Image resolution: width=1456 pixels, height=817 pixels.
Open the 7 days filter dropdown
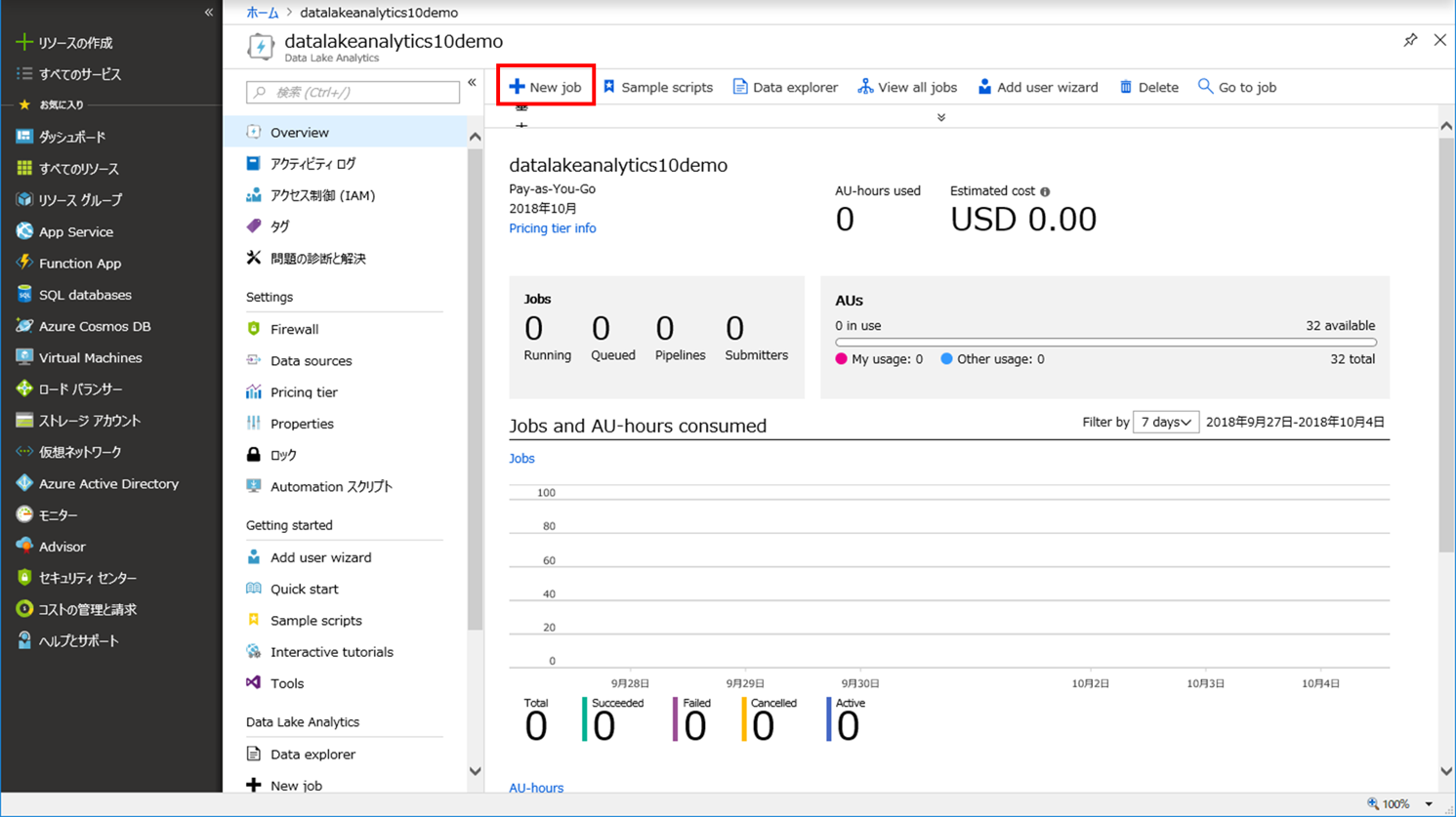[x=1166, y=422]
